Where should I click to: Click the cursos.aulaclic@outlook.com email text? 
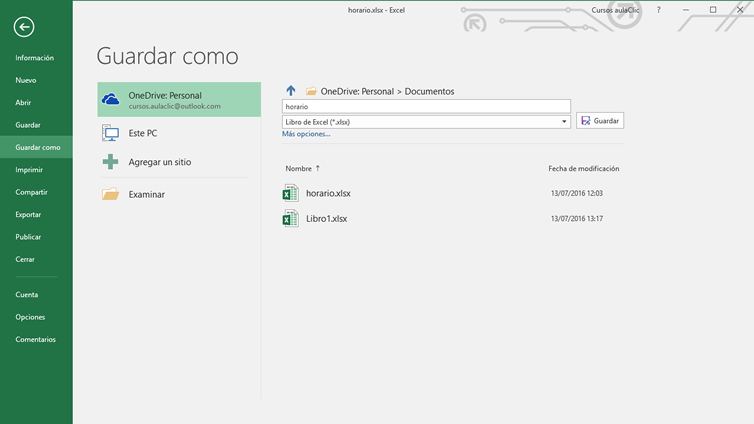pos(175,106)
